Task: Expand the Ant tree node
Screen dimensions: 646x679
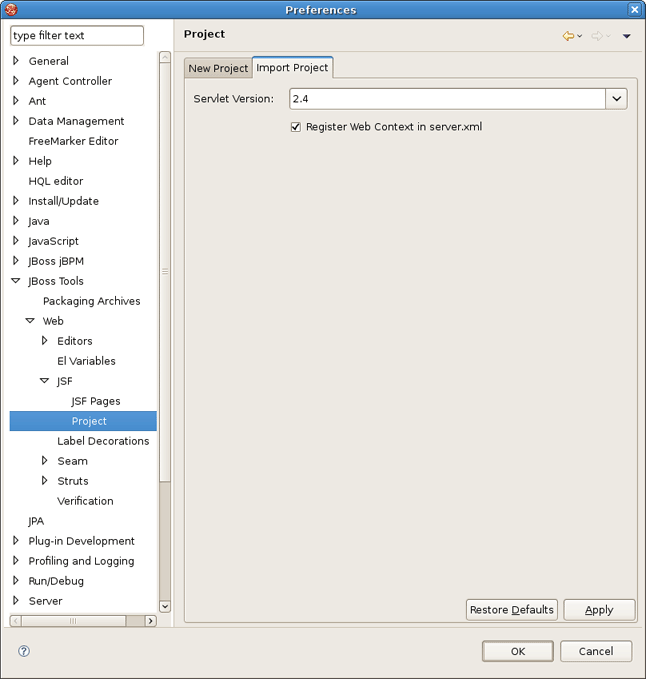Action: (x=16, y=100)
